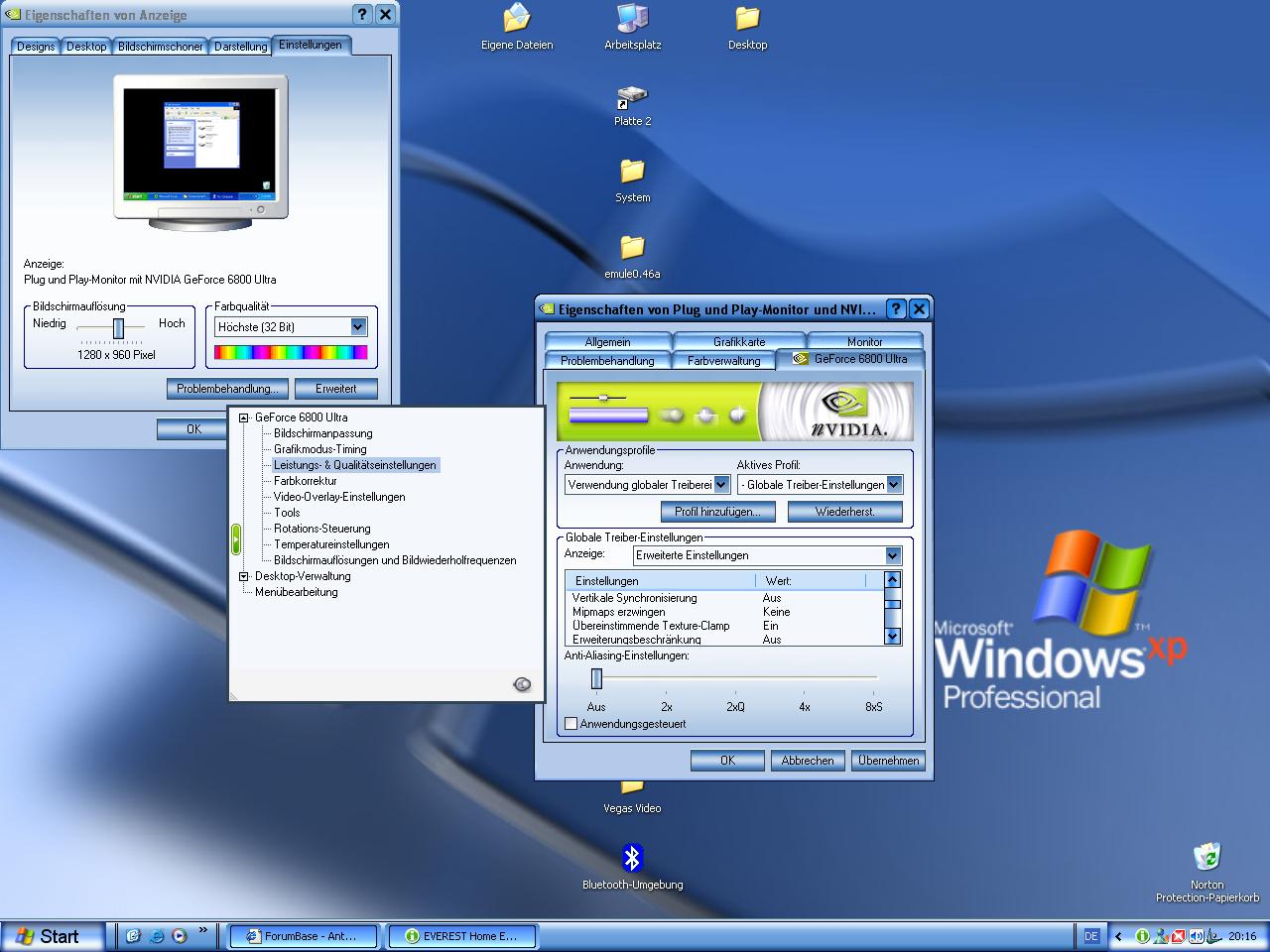
Task: Select the Vertikale Synchronisierung setting row
Action: click(724, 598)
